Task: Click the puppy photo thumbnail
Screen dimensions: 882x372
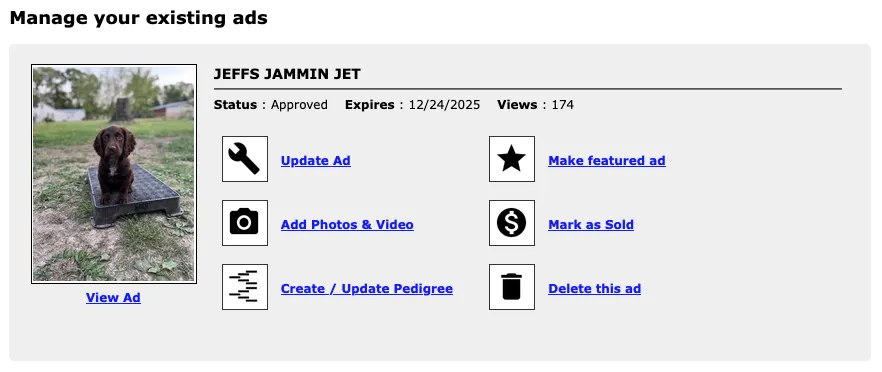Action: pyautogui.click(x=114, y=174)
